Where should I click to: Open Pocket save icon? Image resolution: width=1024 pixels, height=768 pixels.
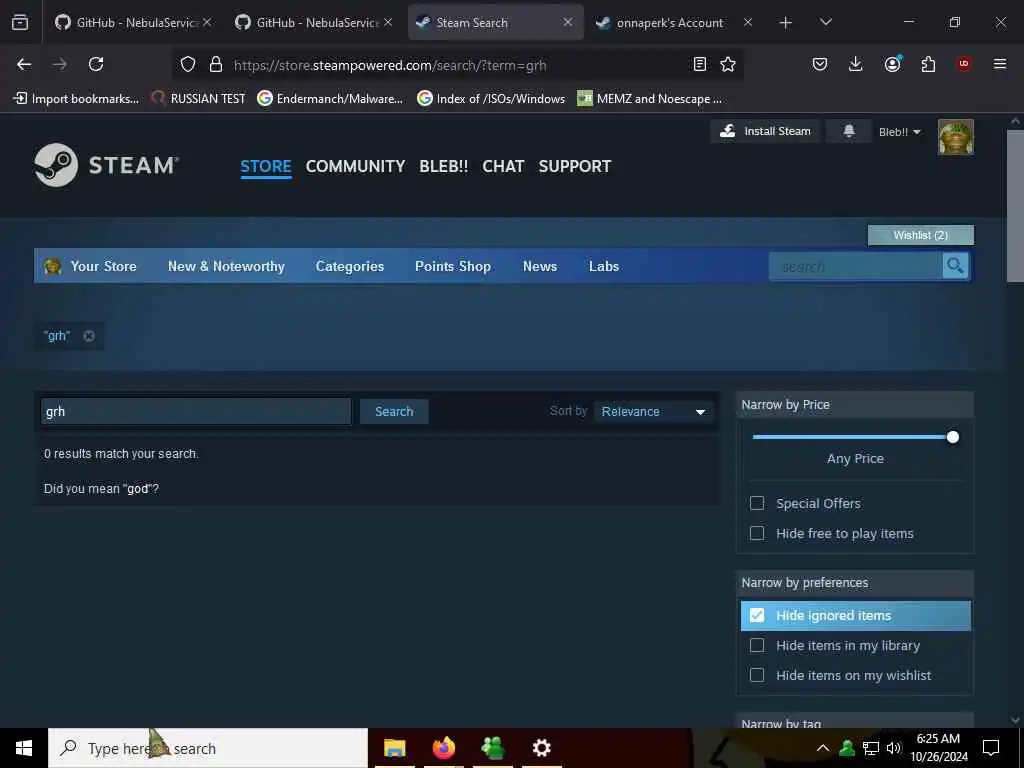point(820,64)
